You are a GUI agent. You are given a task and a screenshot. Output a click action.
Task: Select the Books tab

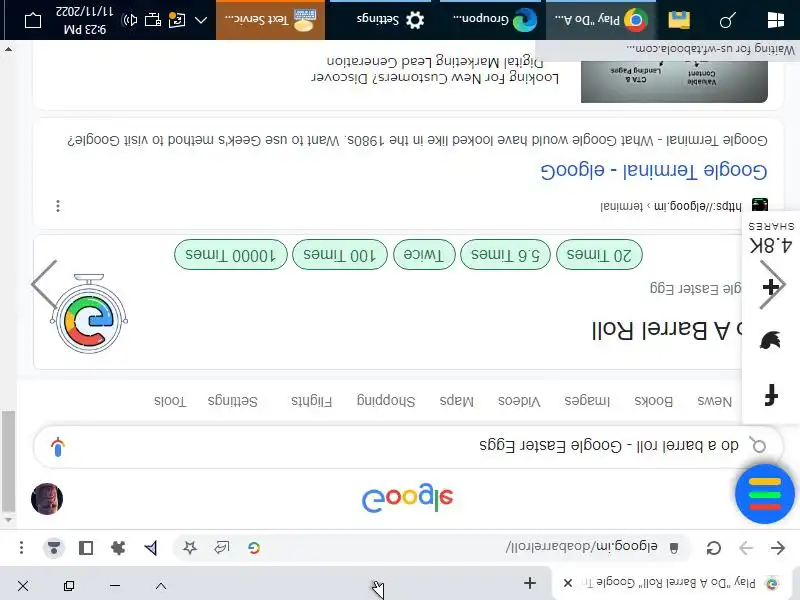point(653,401)
